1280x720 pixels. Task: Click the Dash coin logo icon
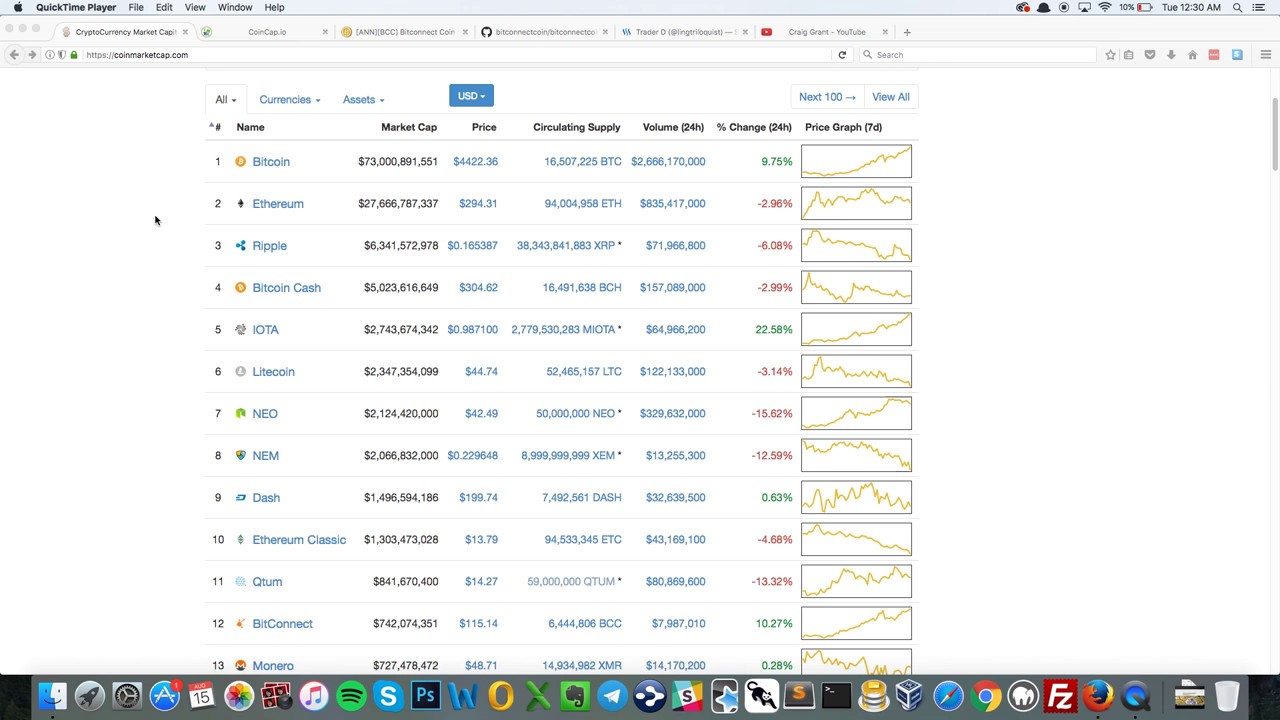click(x=240, y=497)
